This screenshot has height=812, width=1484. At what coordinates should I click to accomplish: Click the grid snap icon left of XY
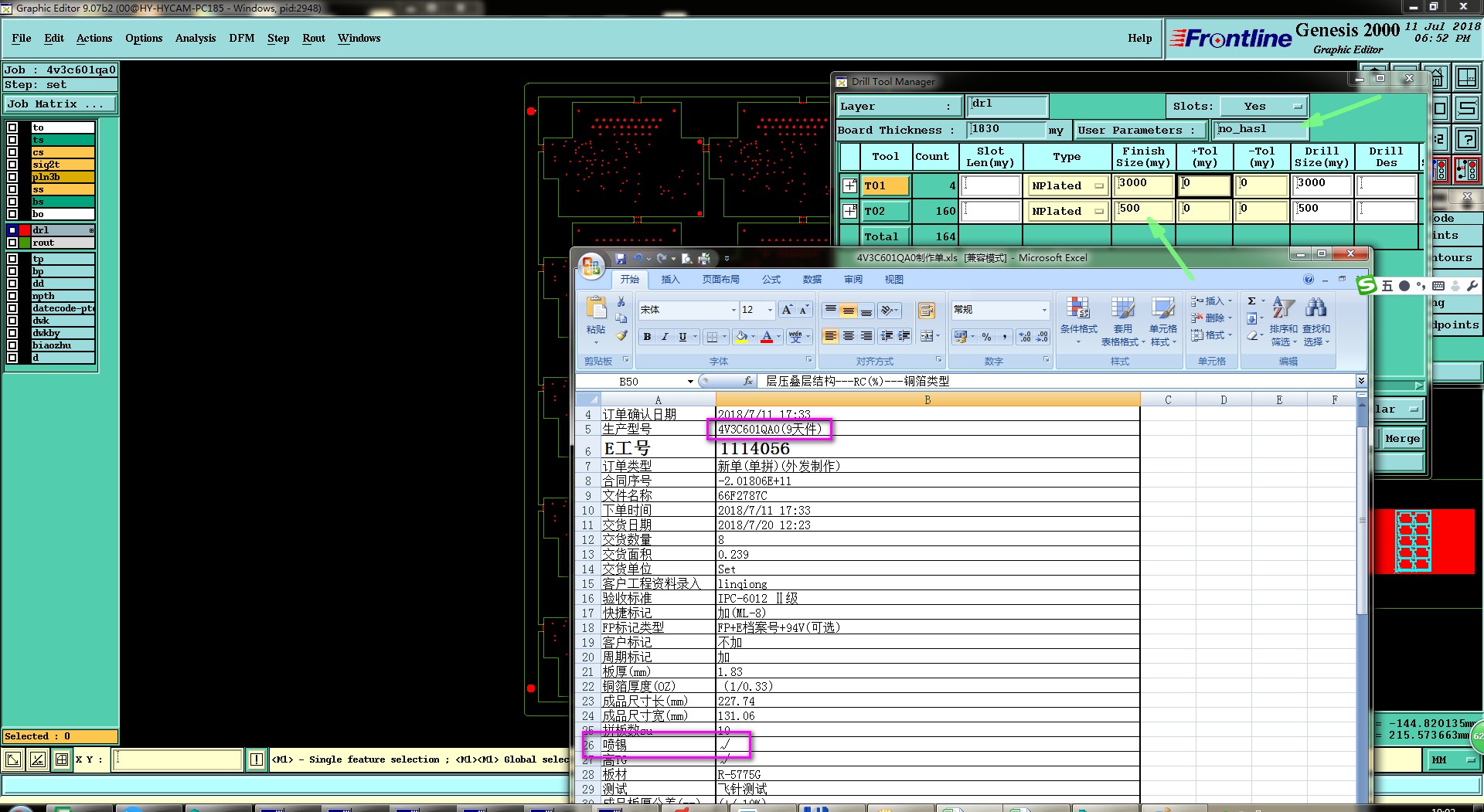tap(62, 759)
